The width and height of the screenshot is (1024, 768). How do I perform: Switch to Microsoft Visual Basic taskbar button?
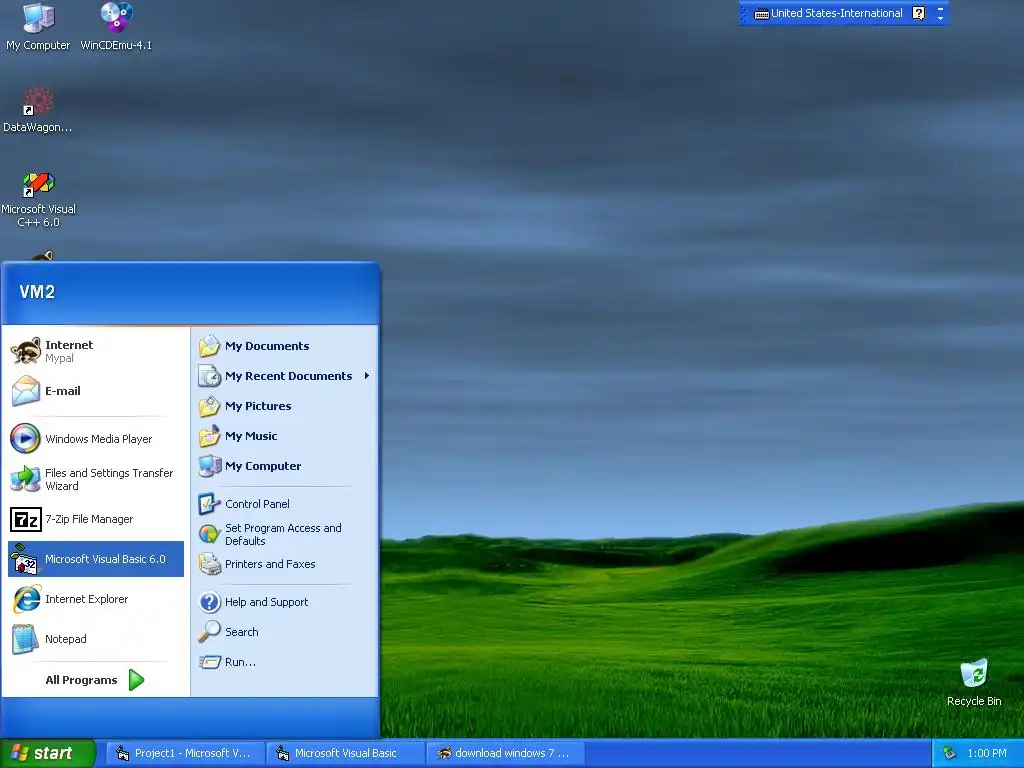345,754
